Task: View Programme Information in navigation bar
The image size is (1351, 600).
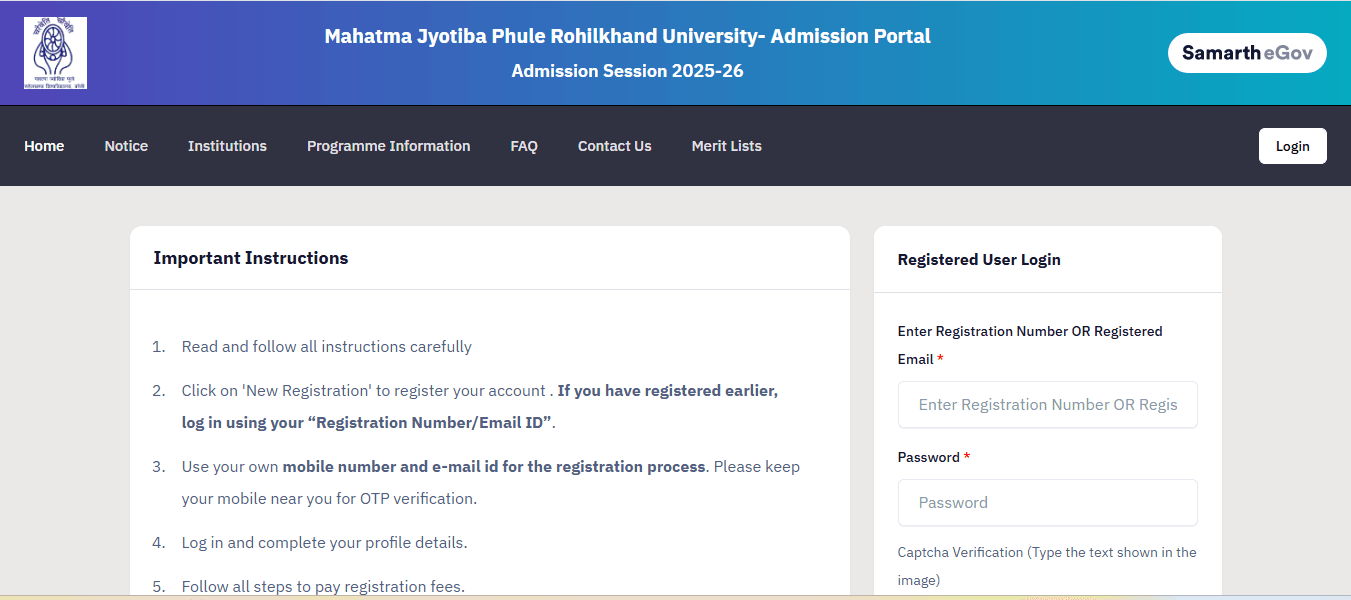Action: coord(388,146)
